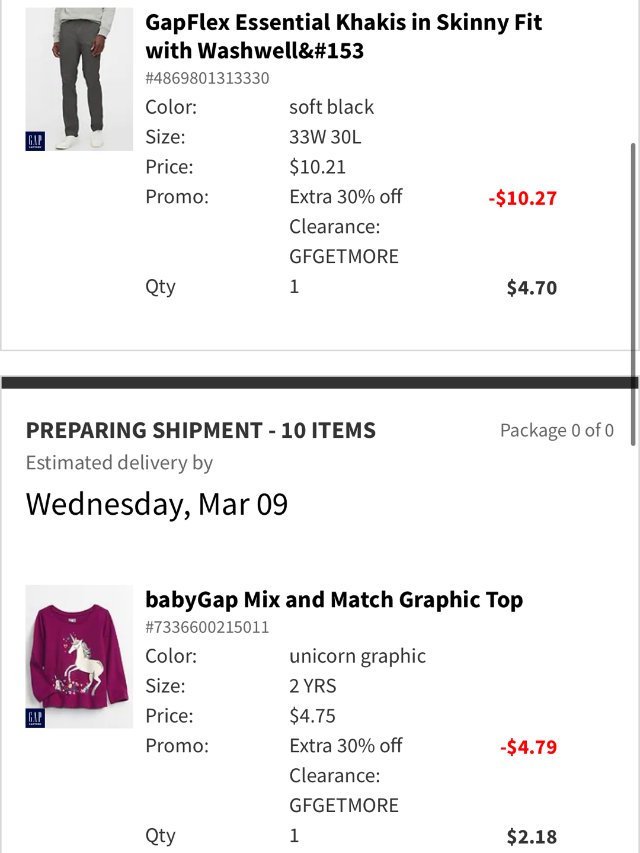Click the Gap logo badge on khakis image
This screenshot has width=640, height=853.
35,141
